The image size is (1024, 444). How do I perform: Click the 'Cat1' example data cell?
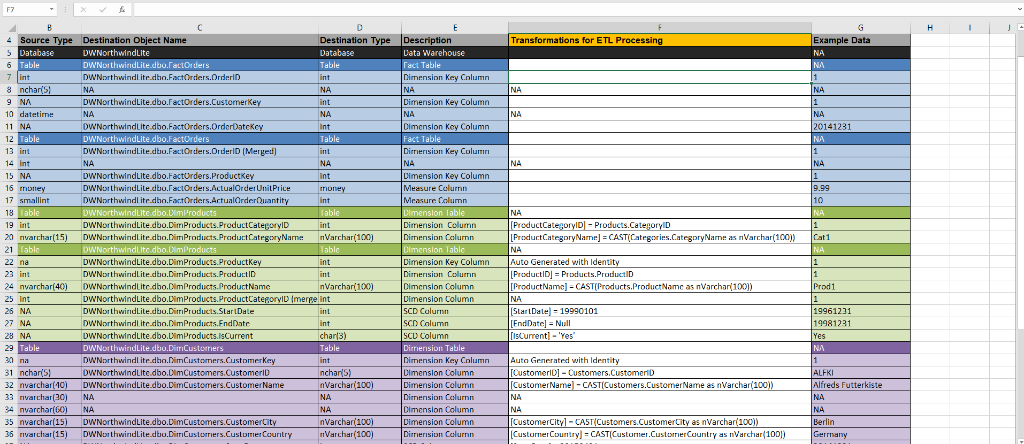861,238
